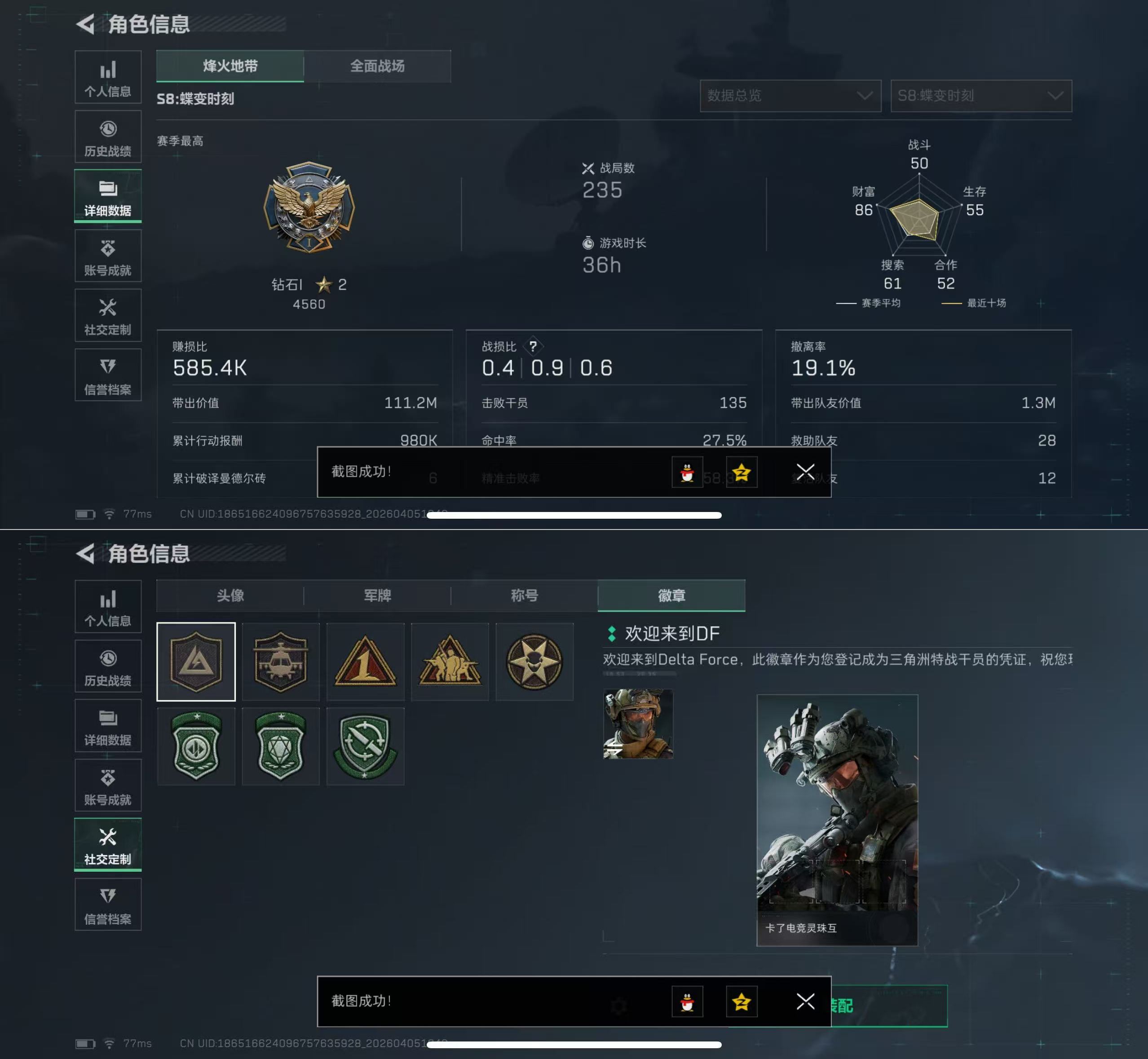Viewport: 1148px width, 1059px height.
Task: Open 历史战绩 in the lower sidebar
Action: click(108, 666)
